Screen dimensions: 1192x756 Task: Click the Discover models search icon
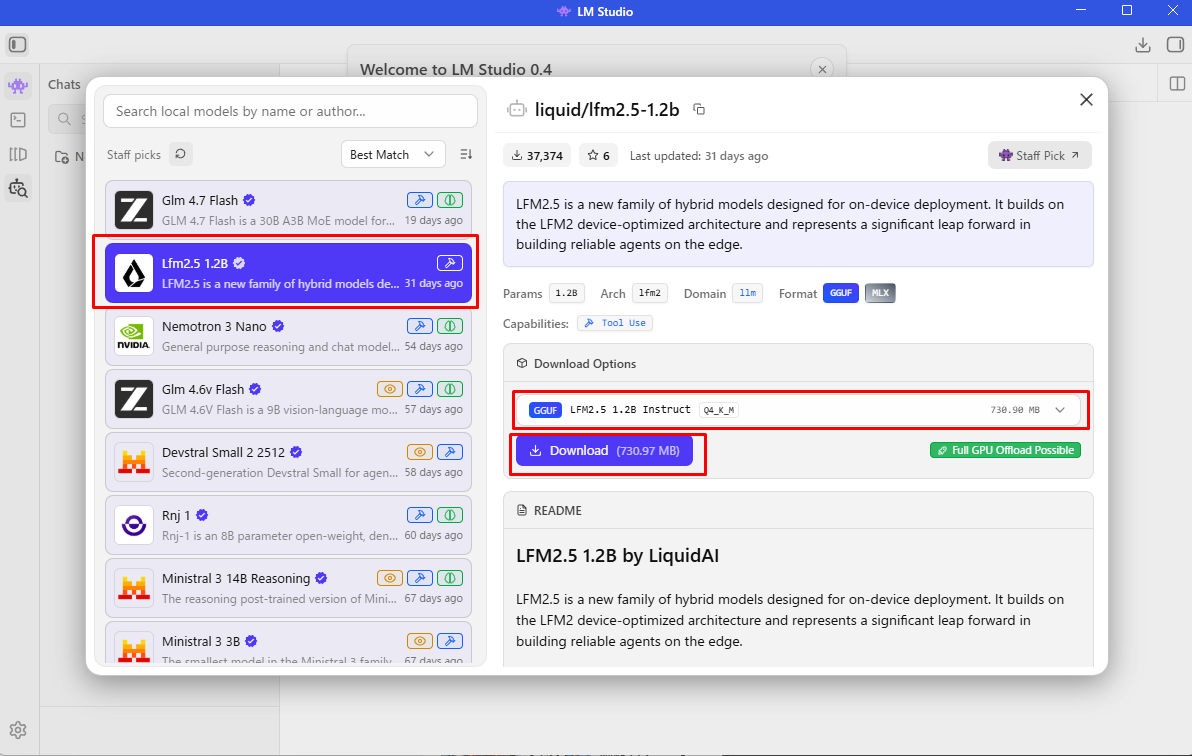coord(18,187)
